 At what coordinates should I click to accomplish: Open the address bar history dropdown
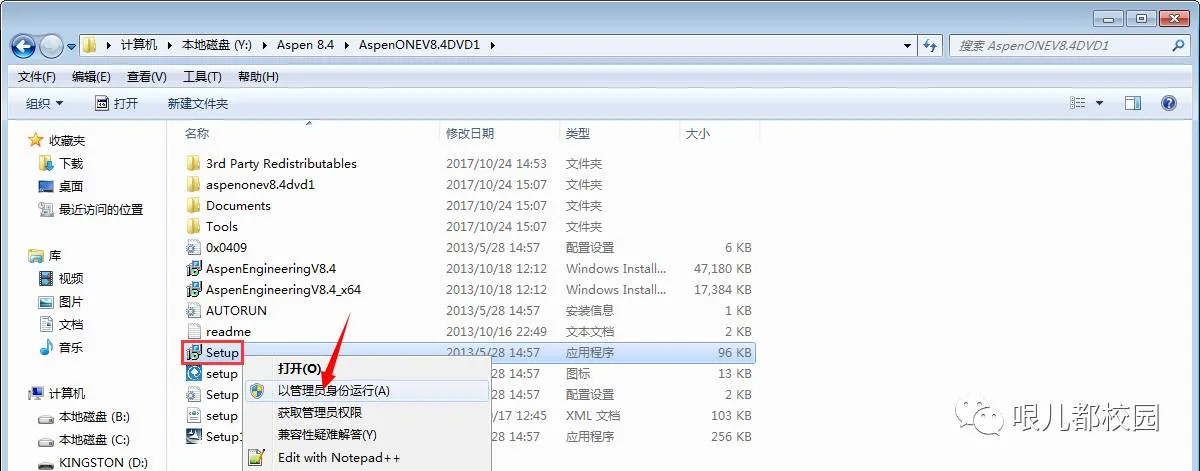coord(907,45)
